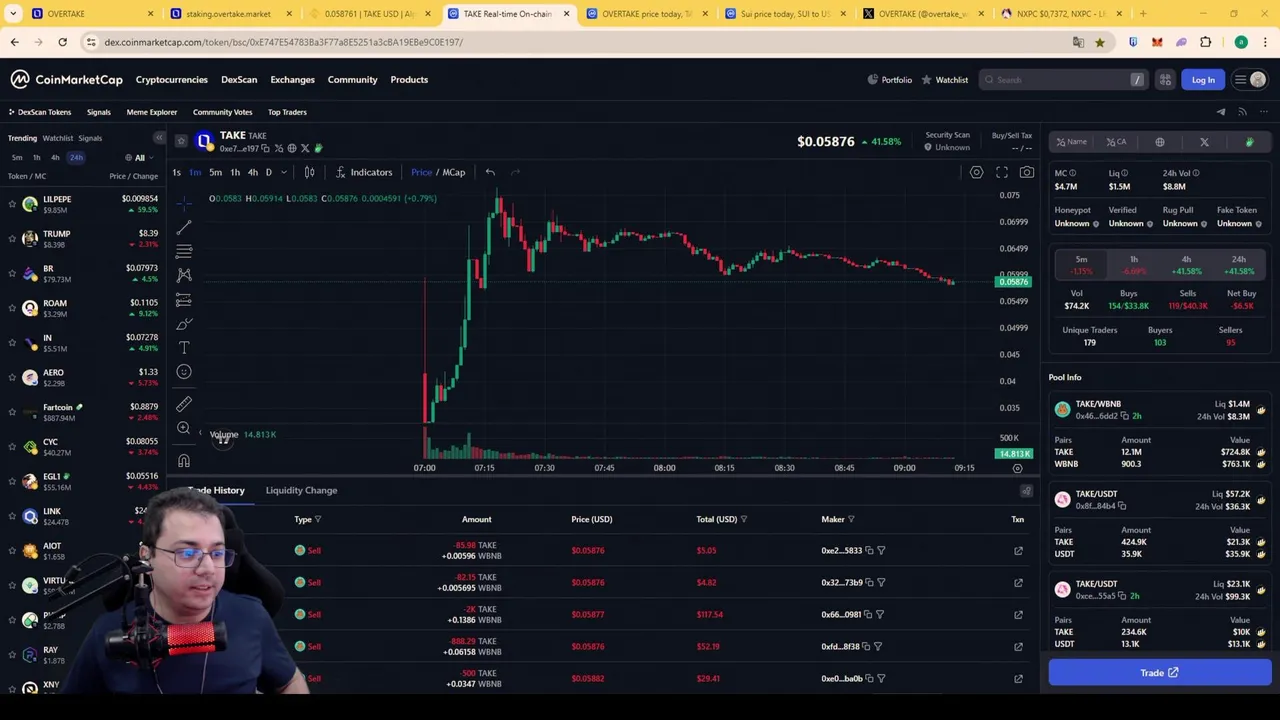Viewport: 1280px width, 720px height.
Task: Click the Trade button
Action: click(x=1160, y=673)
